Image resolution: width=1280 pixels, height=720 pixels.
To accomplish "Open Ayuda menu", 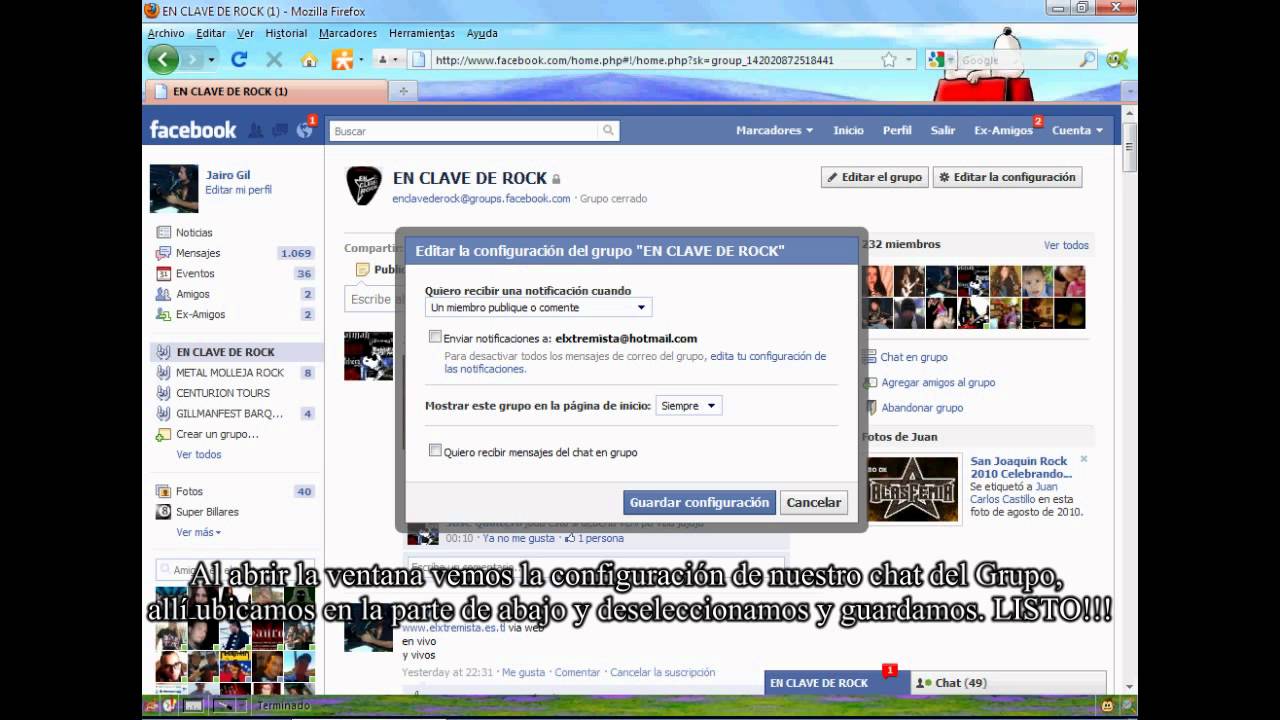I will (x=482, y=33).
